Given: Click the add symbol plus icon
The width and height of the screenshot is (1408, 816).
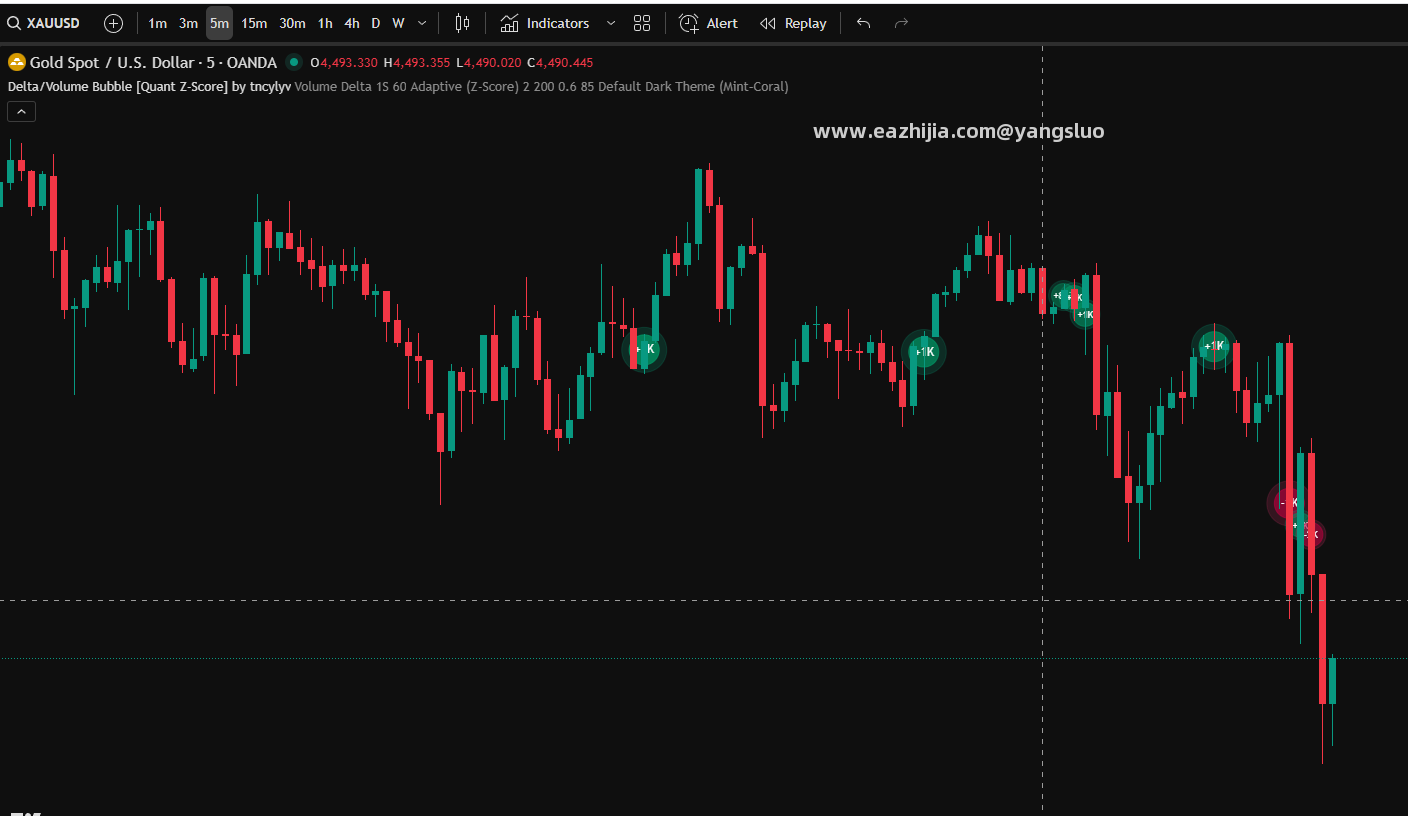Looking at the screenshot, I should [114, 23].
